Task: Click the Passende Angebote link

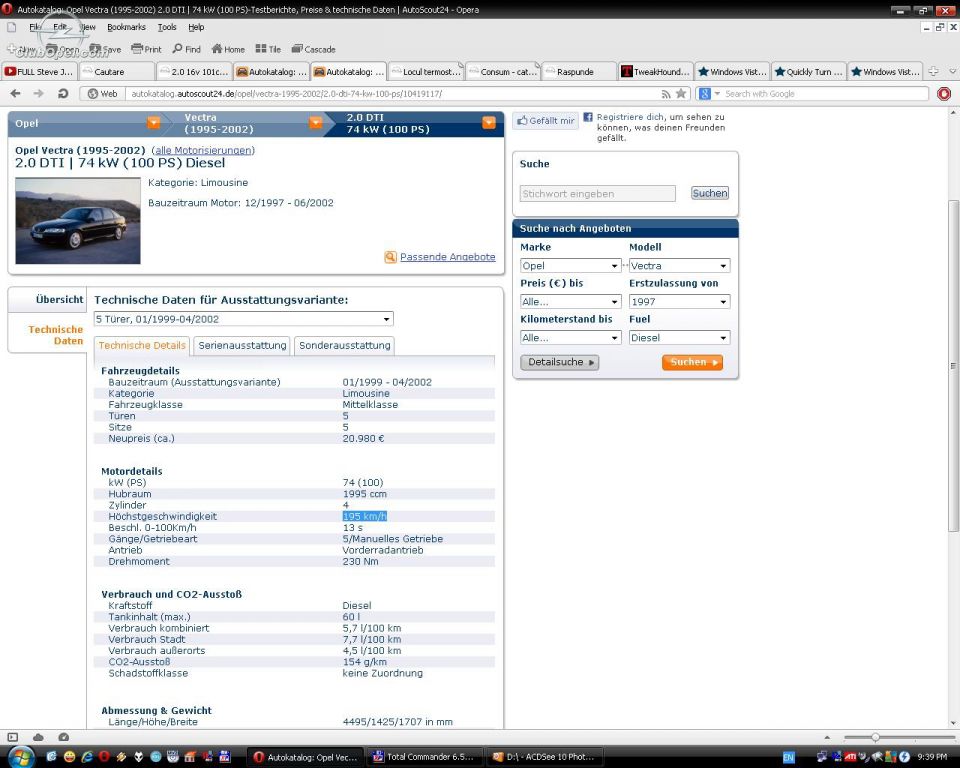Action: coord(448,257)
